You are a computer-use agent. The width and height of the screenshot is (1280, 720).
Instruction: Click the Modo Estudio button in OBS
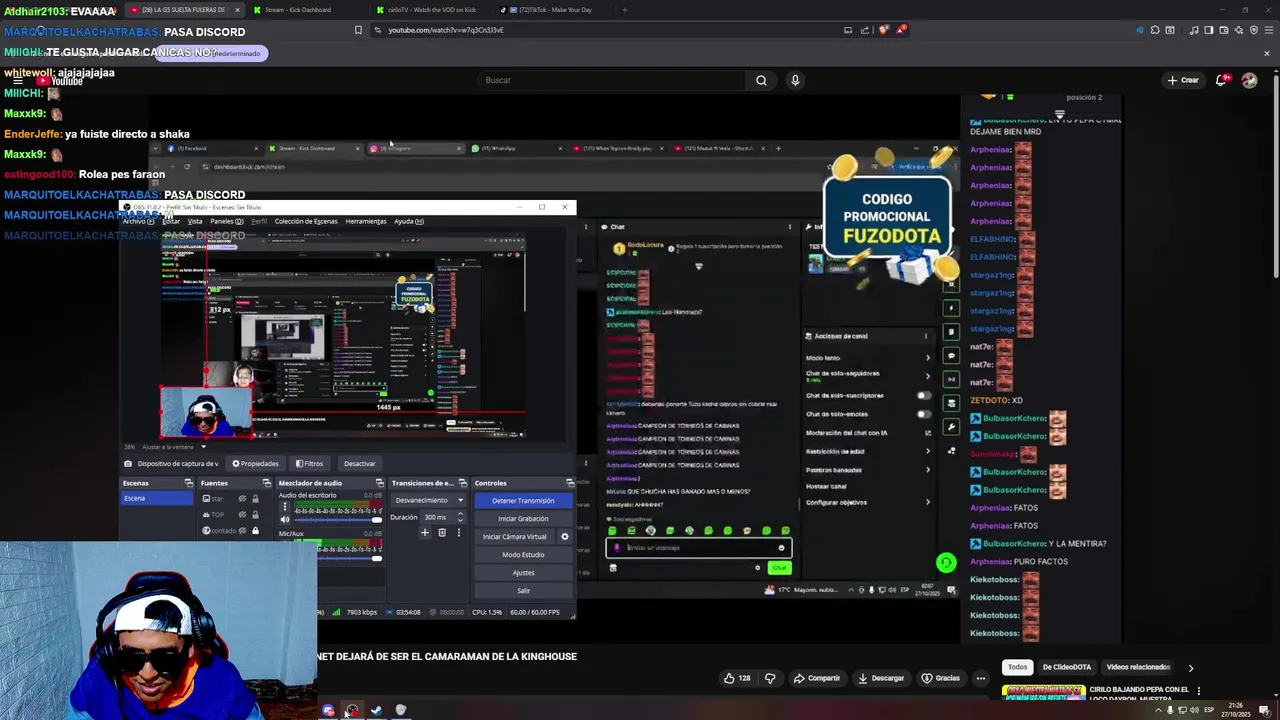(x=523, y=554)
